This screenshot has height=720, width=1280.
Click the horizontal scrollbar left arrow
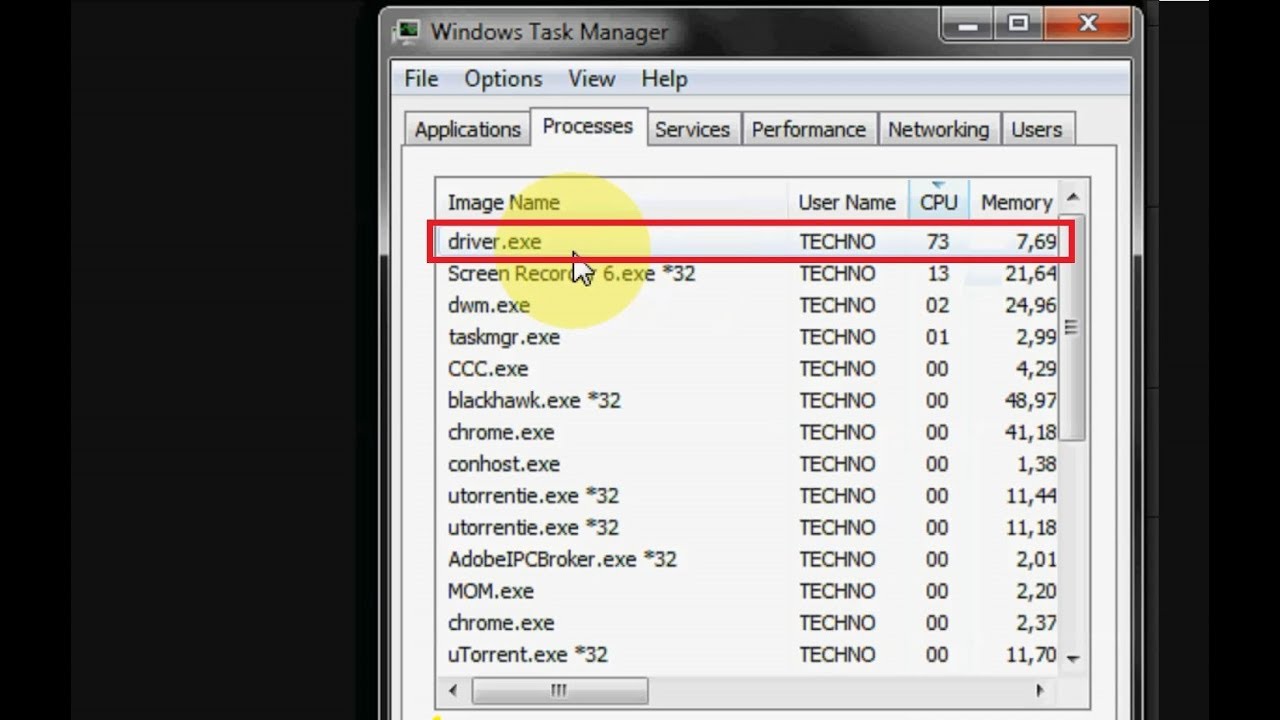[453, 690]
